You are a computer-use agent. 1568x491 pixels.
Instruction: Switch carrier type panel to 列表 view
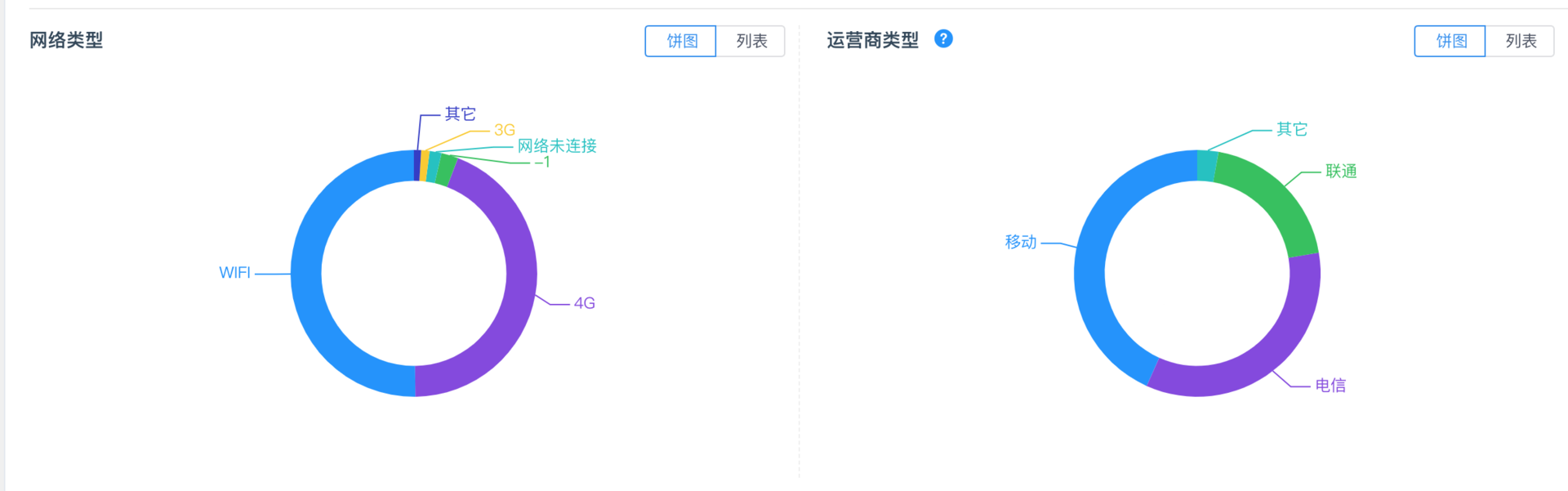click(1520, 41)
